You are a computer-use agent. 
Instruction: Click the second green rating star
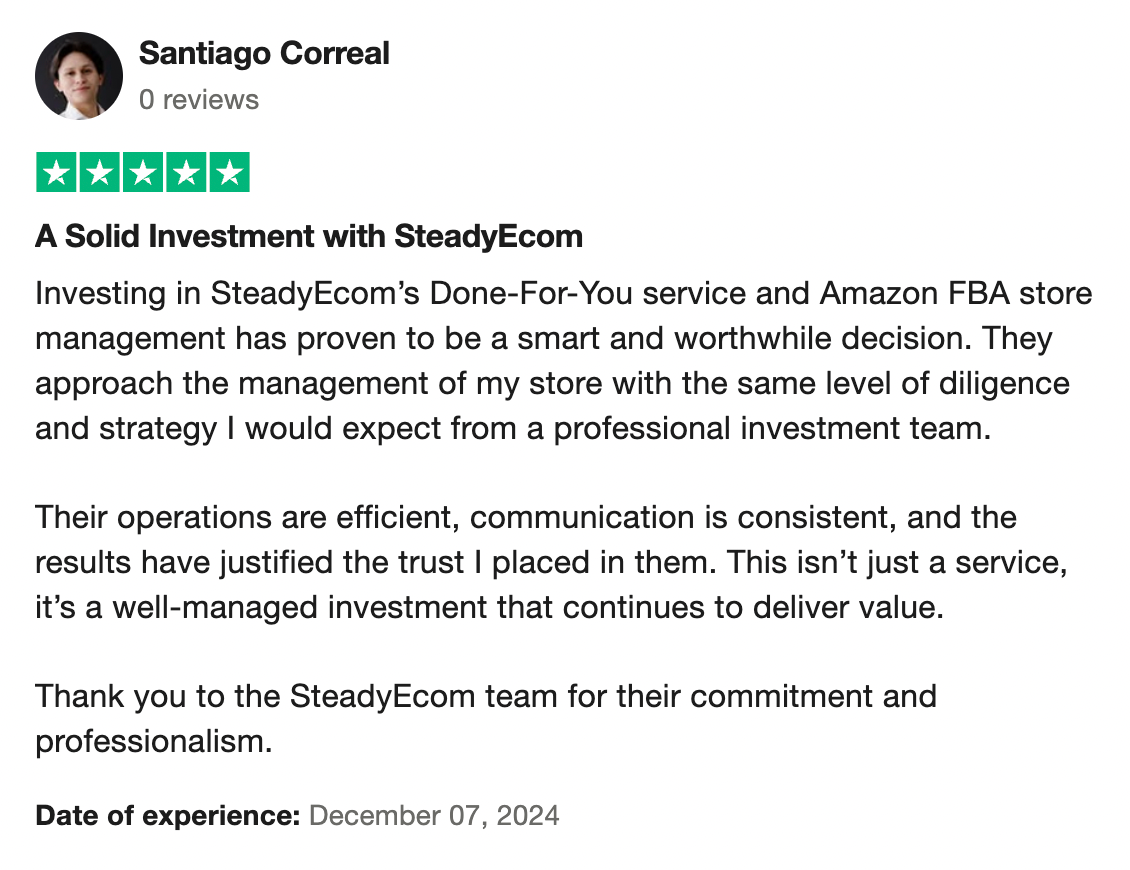pos(100,173)
